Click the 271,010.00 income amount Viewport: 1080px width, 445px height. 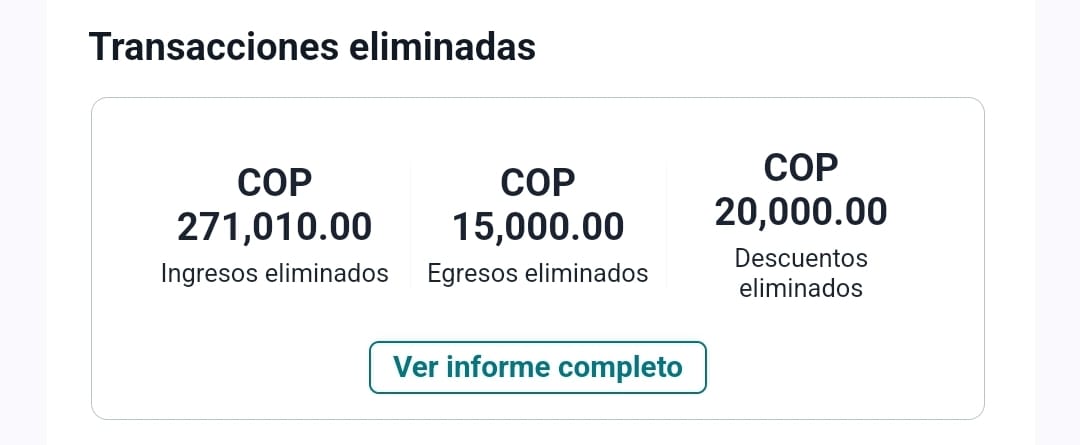coord(274,227)
